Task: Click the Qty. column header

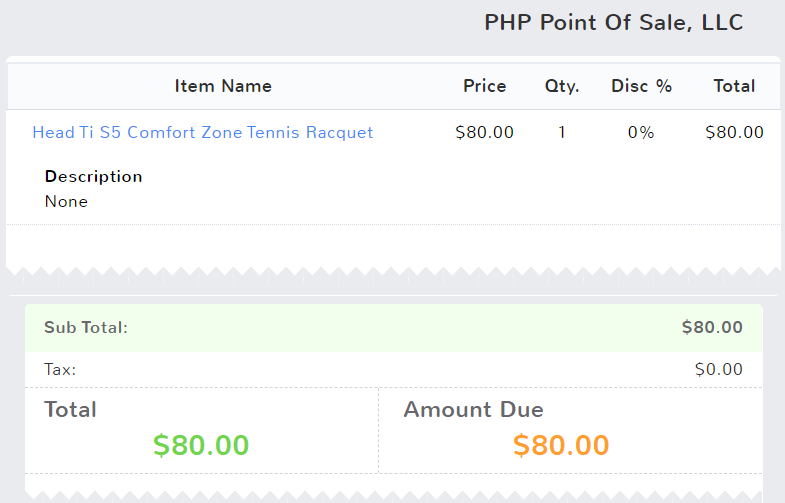Action: coord(562,86)
